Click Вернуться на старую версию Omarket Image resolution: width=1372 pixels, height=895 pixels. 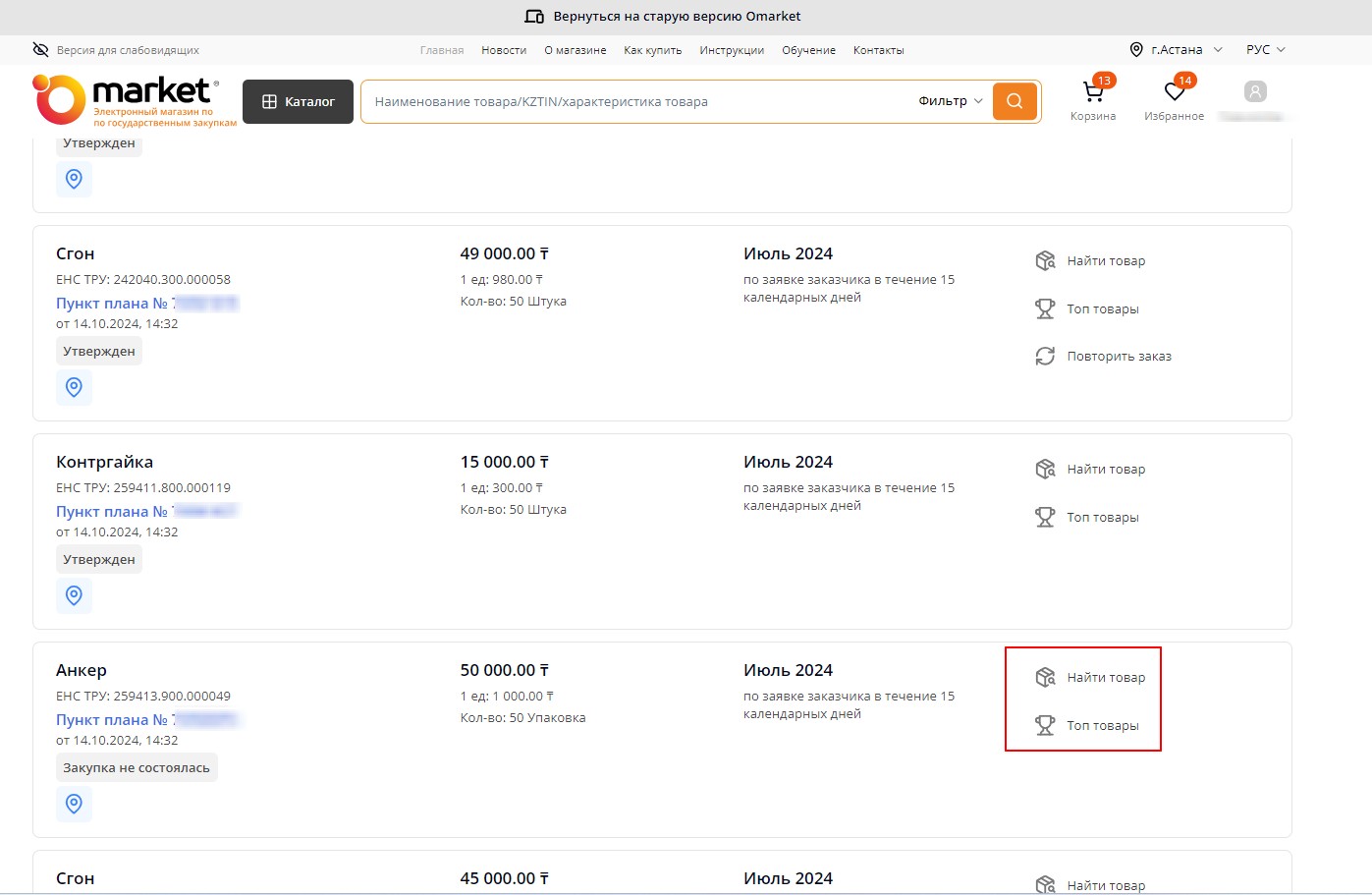(x=664, y=17)
